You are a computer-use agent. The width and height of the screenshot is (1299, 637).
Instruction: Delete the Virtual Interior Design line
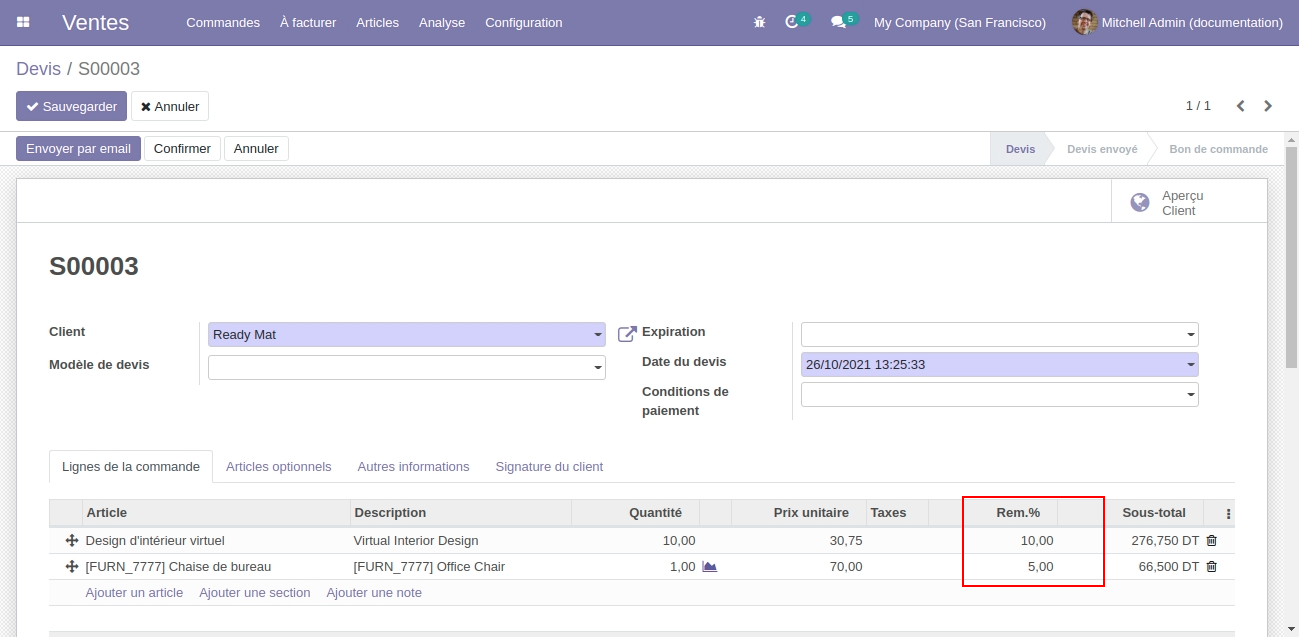tap(1212, 541)
